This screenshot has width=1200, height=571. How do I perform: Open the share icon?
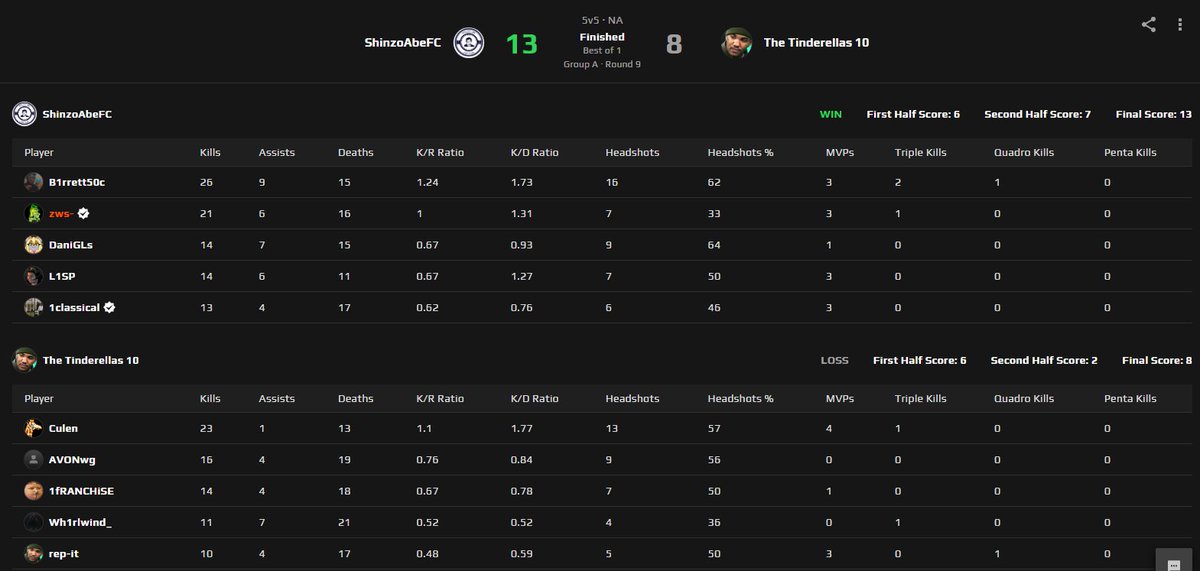pyautogui.click(x=1148, y=25)
